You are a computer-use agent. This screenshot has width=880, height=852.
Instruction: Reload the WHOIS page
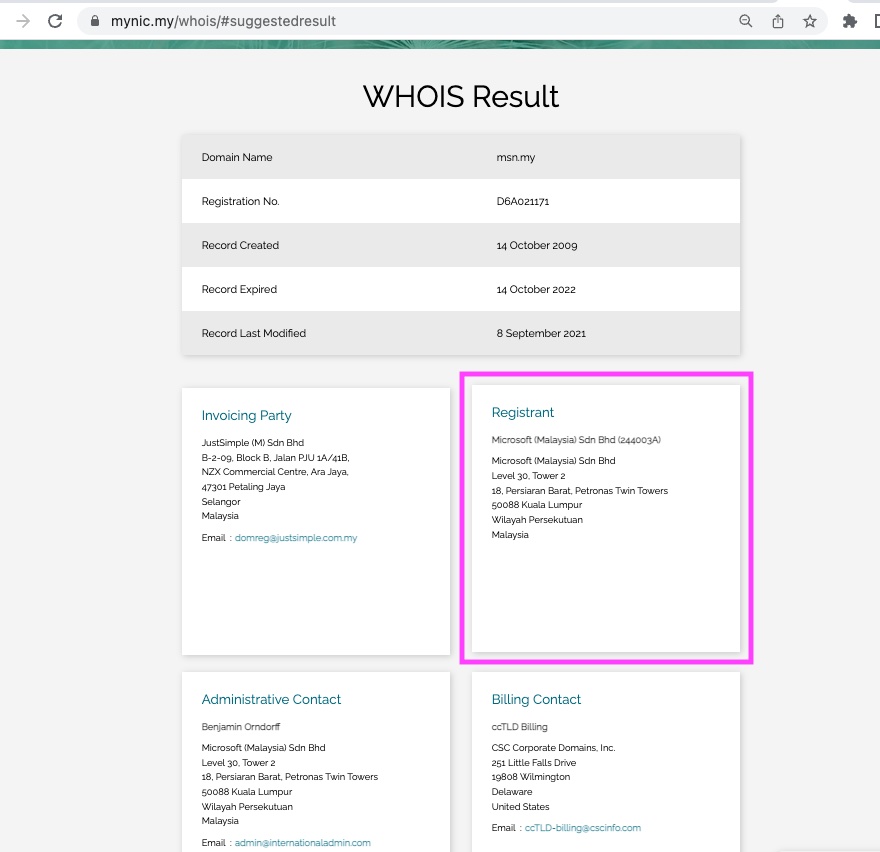coord(56,21)
